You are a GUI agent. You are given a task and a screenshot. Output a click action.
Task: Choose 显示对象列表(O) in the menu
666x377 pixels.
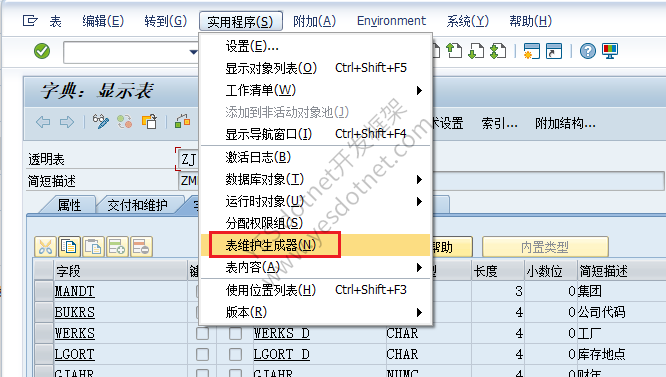315,68
